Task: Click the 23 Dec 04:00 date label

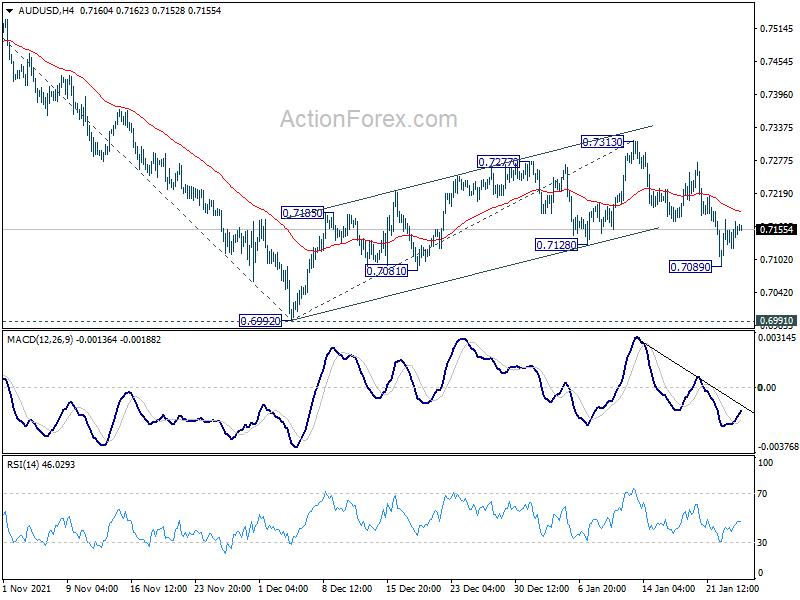Action: 478,588
